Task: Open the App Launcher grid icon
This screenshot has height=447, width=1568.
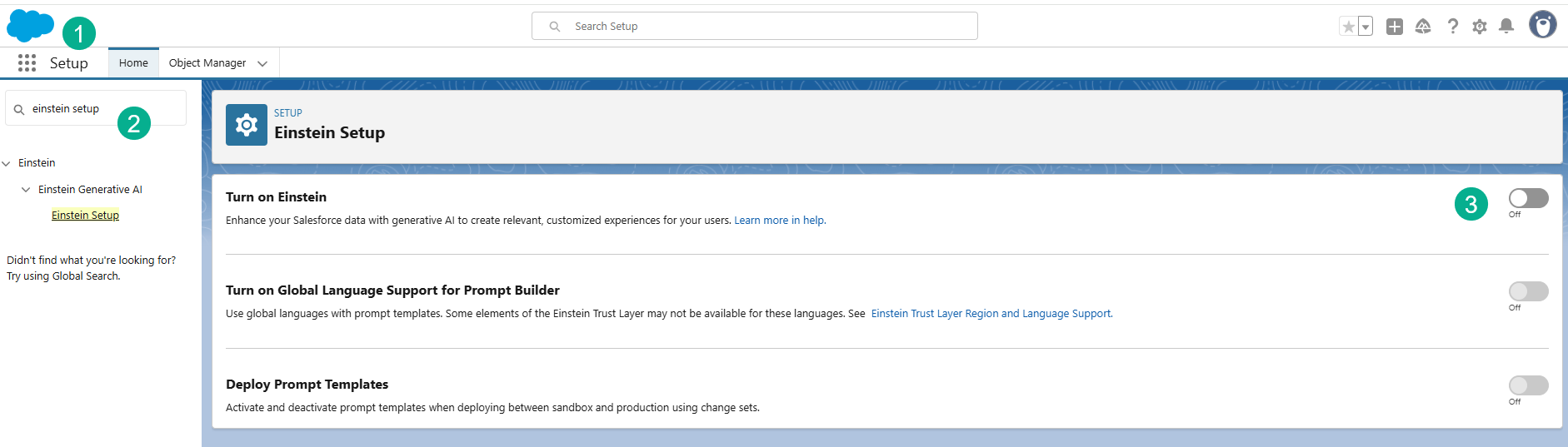Action: 27,63
